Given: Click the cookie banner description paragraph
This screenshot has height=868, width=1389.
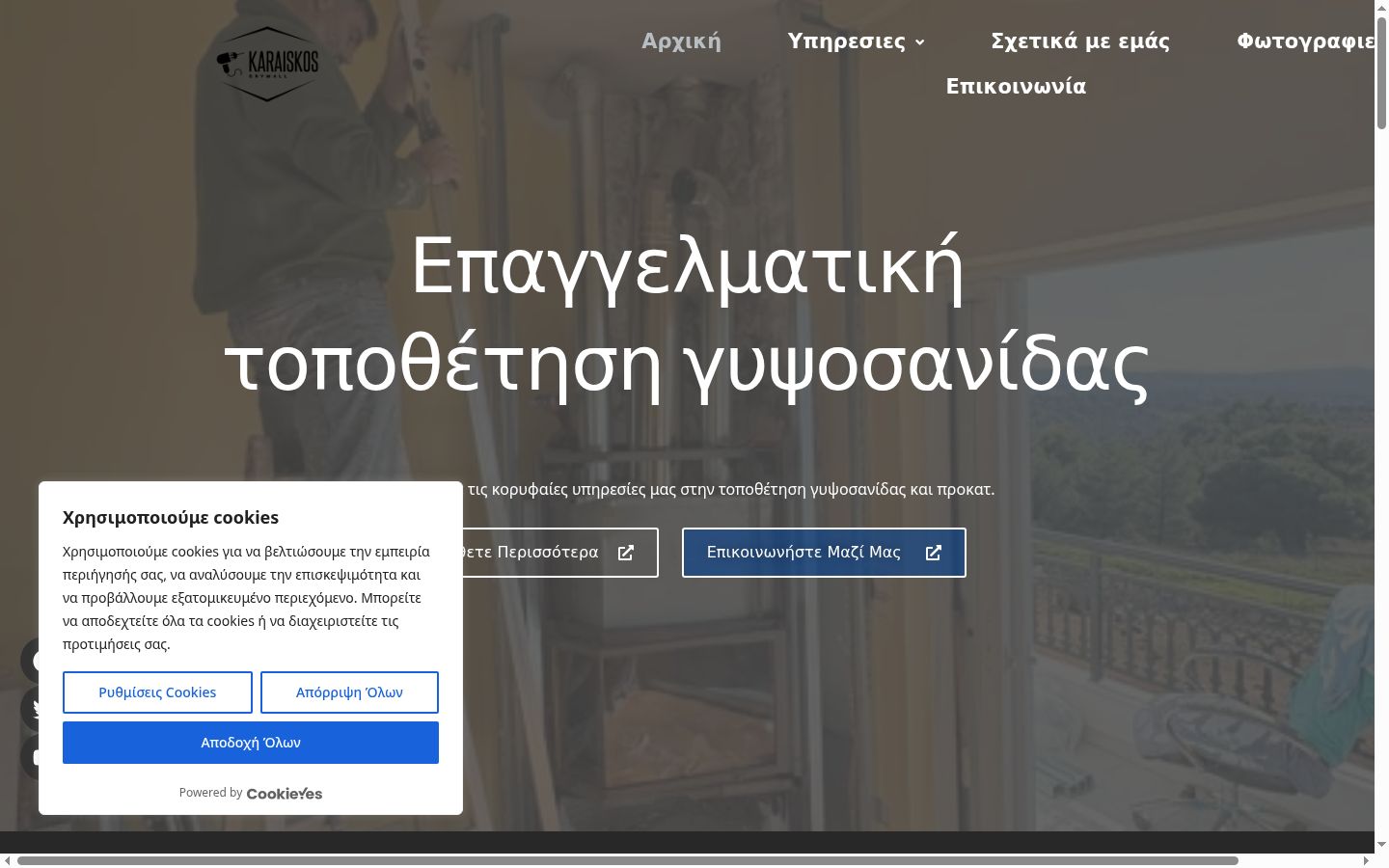Looking at the screenshot, I should [249, 598].
